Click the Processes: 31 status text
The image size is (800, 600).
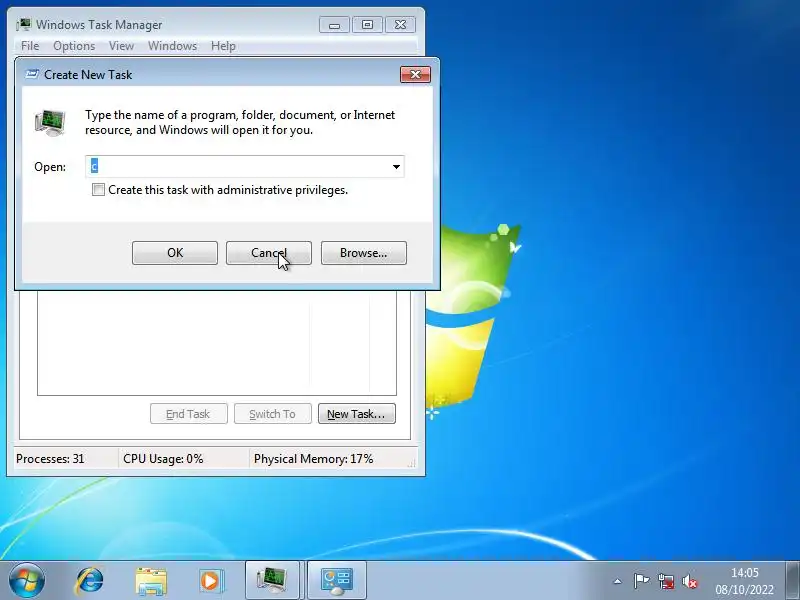tap(50, 459)
